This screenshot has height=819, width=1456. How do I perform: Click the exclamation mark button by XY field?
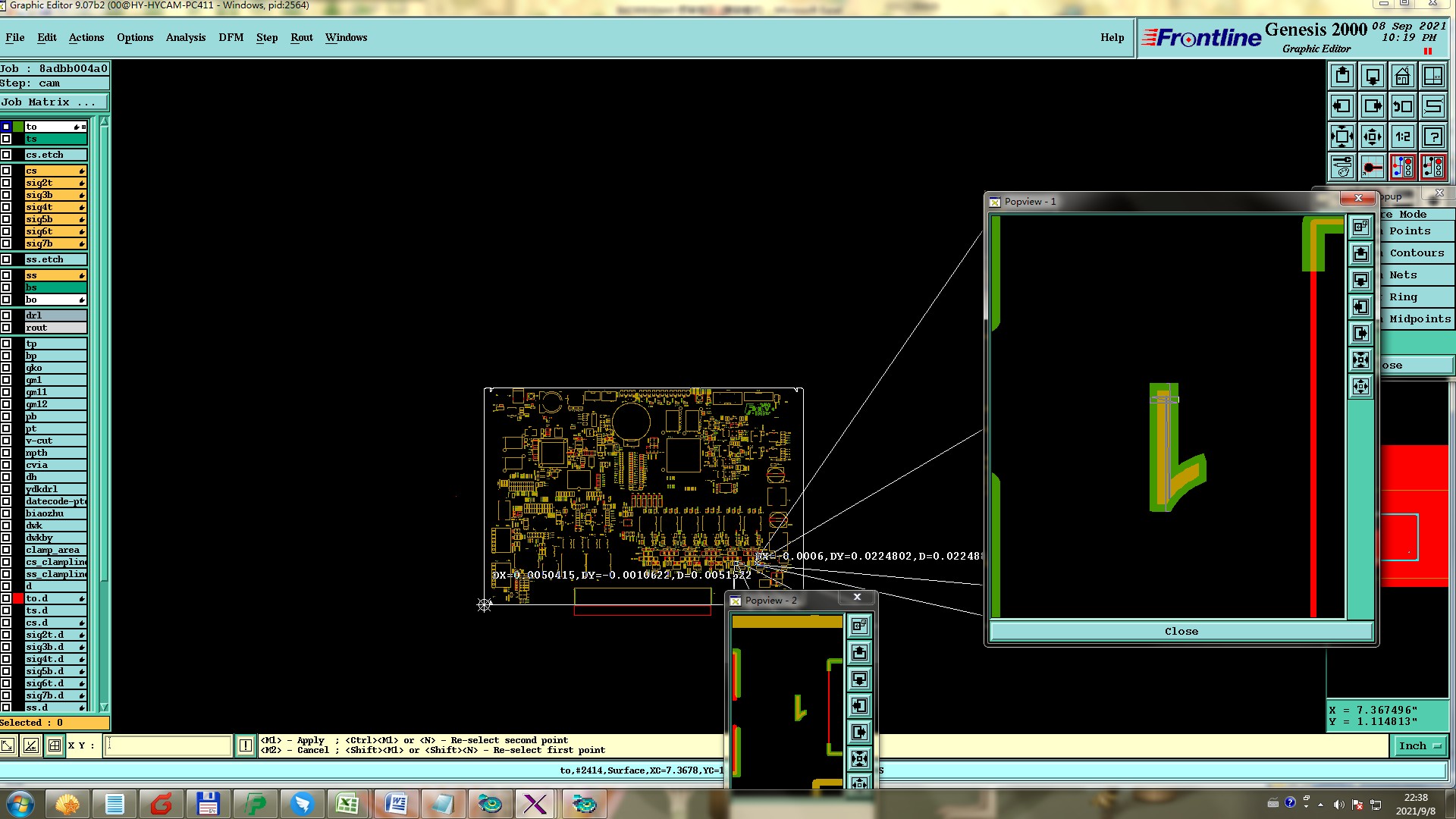(246, 745)
